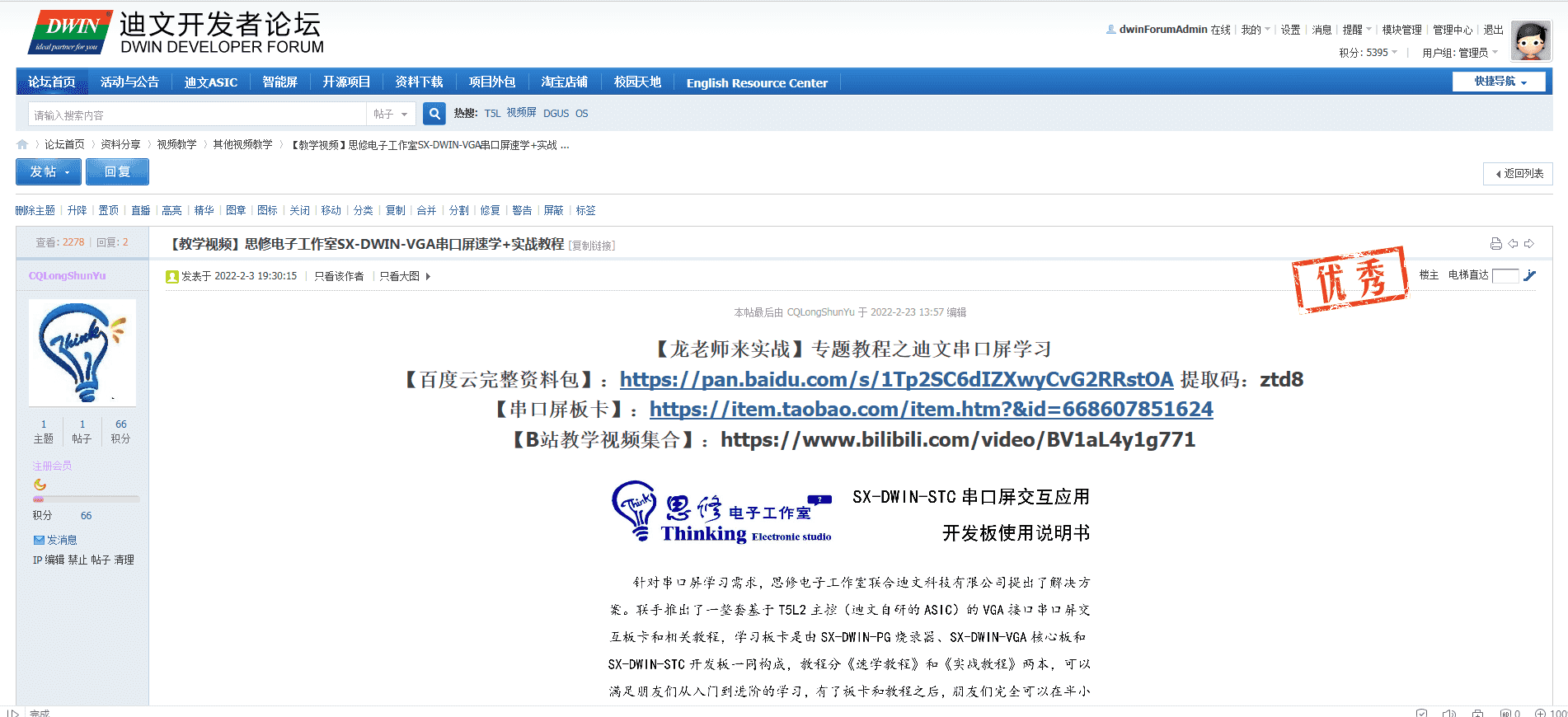Click the 关闭 moderation link
The width and height of the screenshot is (1568, 717).
tap(300, 210)
